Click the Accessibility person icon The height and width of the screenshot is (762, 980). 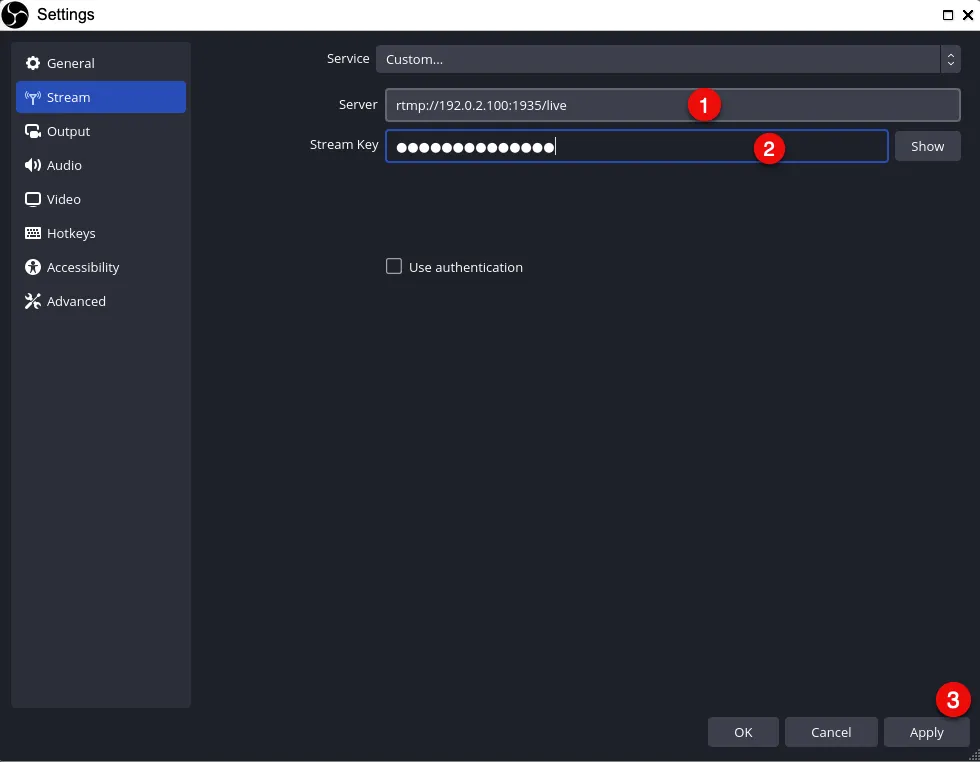coord(32,268)
